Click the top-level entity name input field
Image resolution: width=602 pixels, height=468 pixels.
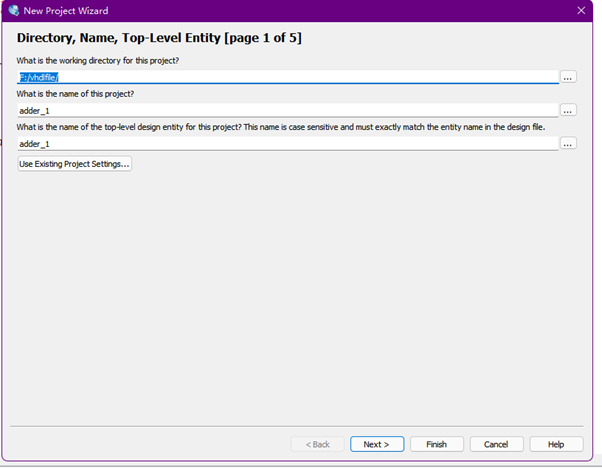click(288, 144)
